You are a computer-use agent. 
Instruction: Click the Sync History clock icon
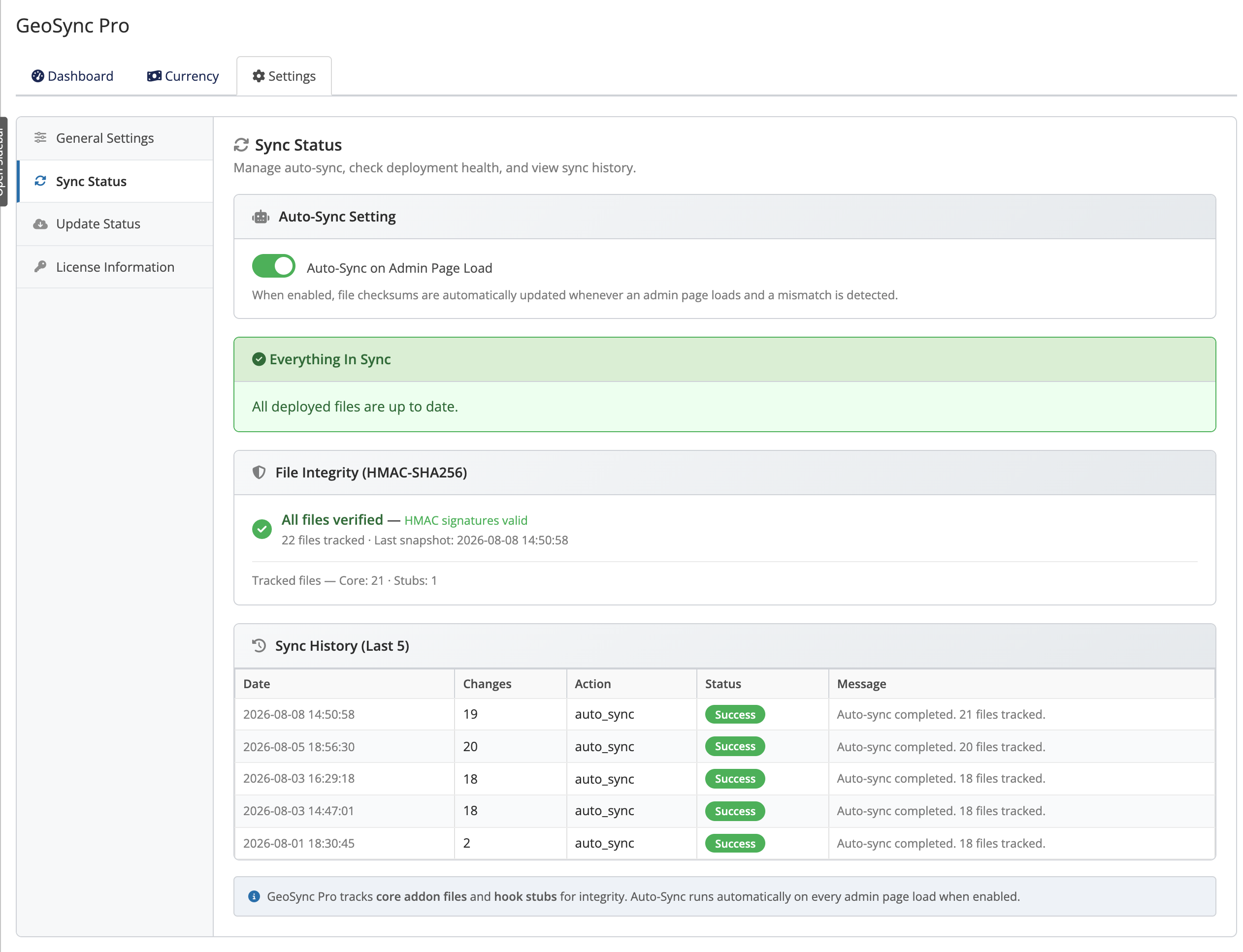(x=259, y=646)
